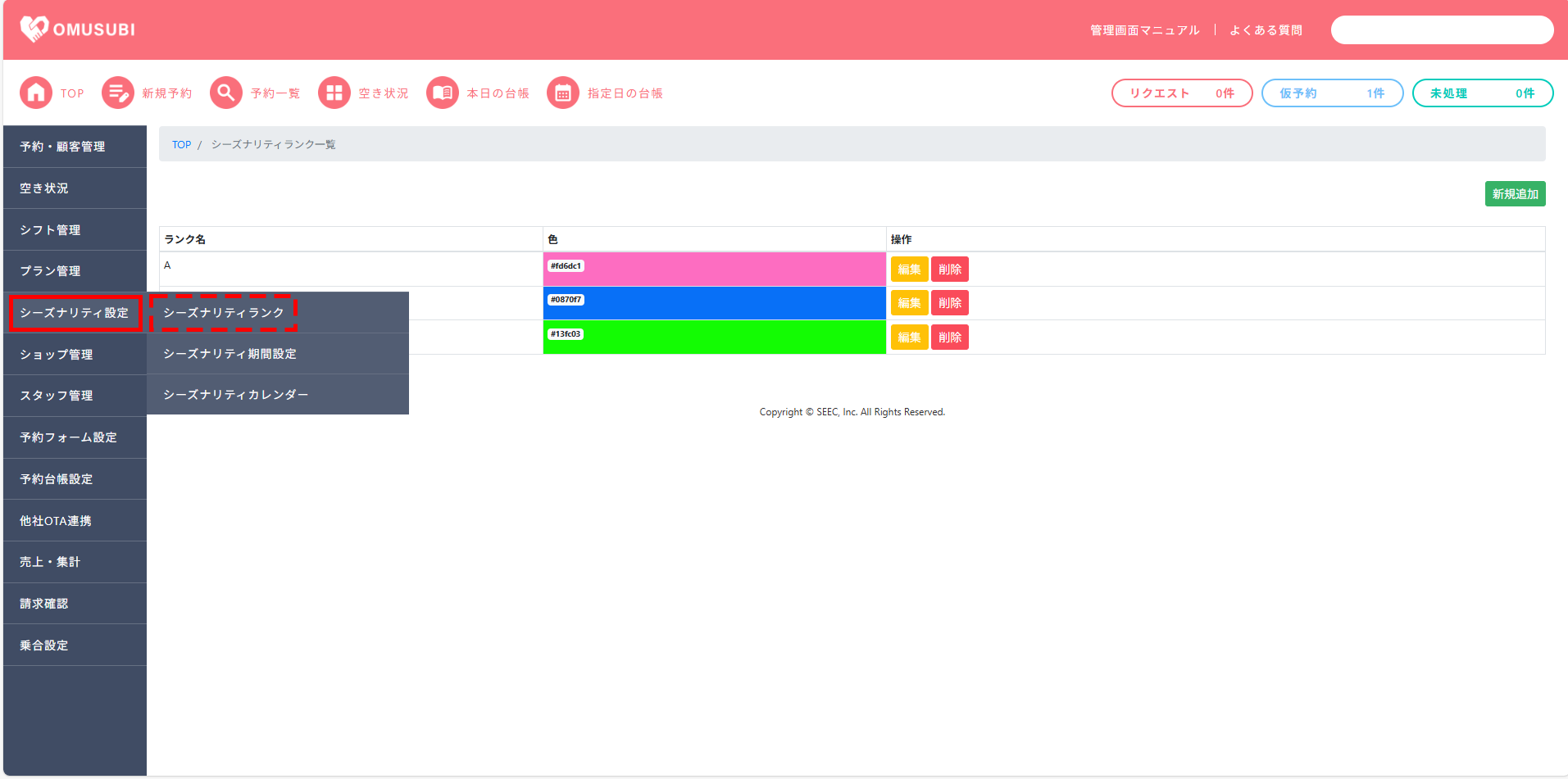Viewport: 1568px width, 779px height.
Task: Click the OMUSUBI heart logo
Action: (34, 29)
